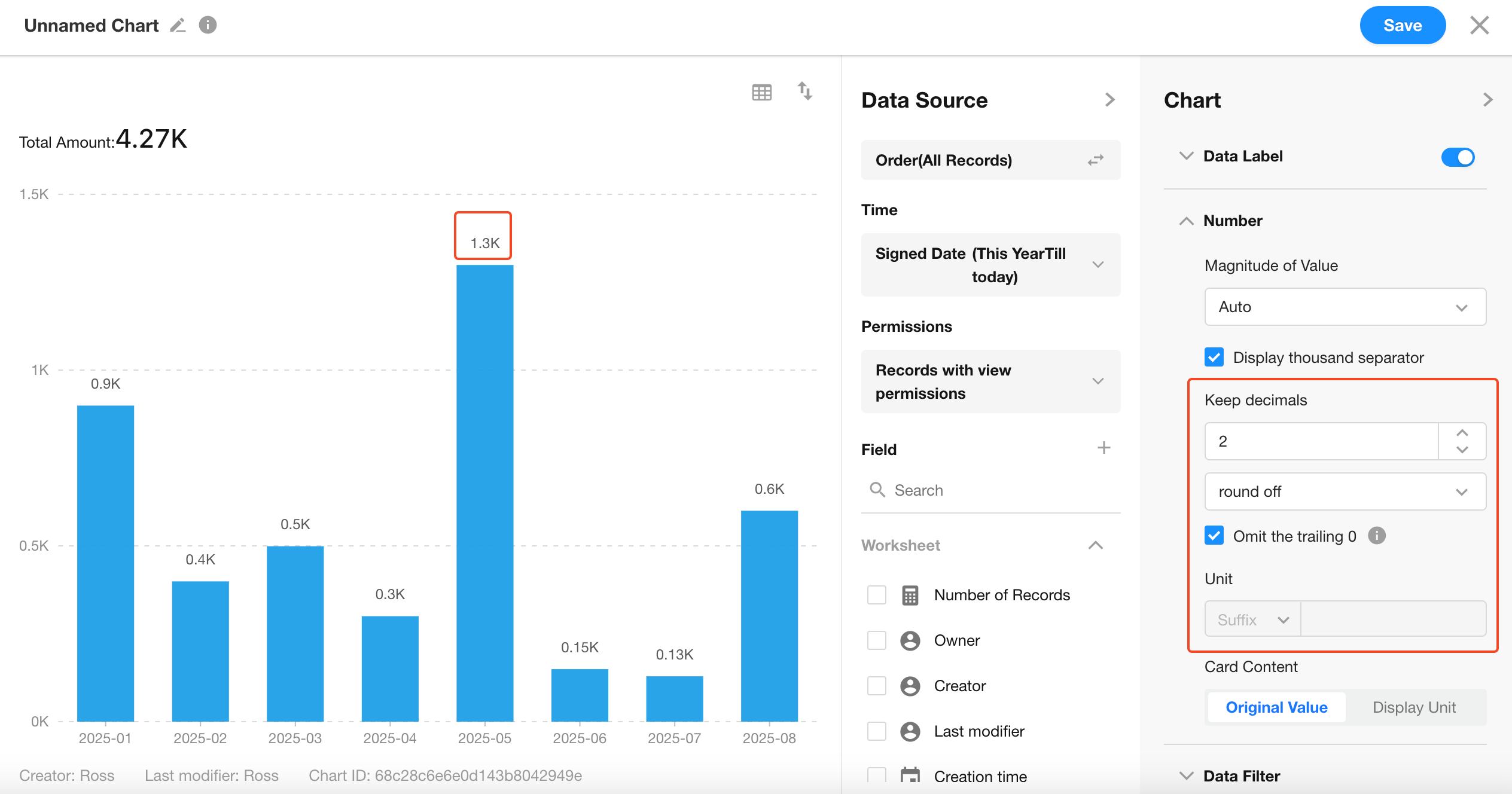Click the sort arrows icon above chart
The image size is (1512, 794).
[804, 91]
